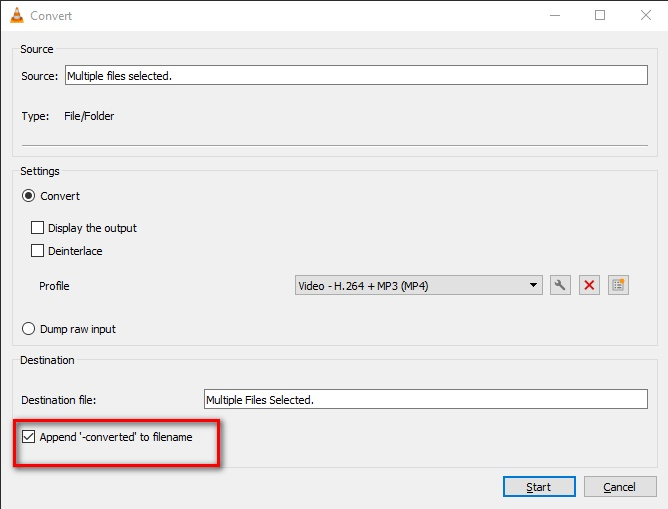Minimize the Convert window
Image resolution: width=668 pixels, height=509 pixels.
point(555,15)
